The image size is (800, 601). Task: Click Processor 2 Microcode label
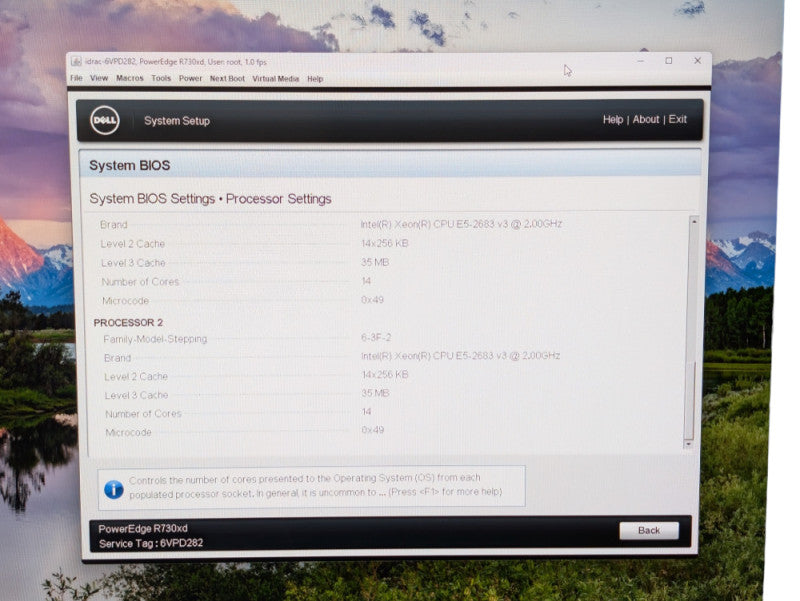coord(129,433)
